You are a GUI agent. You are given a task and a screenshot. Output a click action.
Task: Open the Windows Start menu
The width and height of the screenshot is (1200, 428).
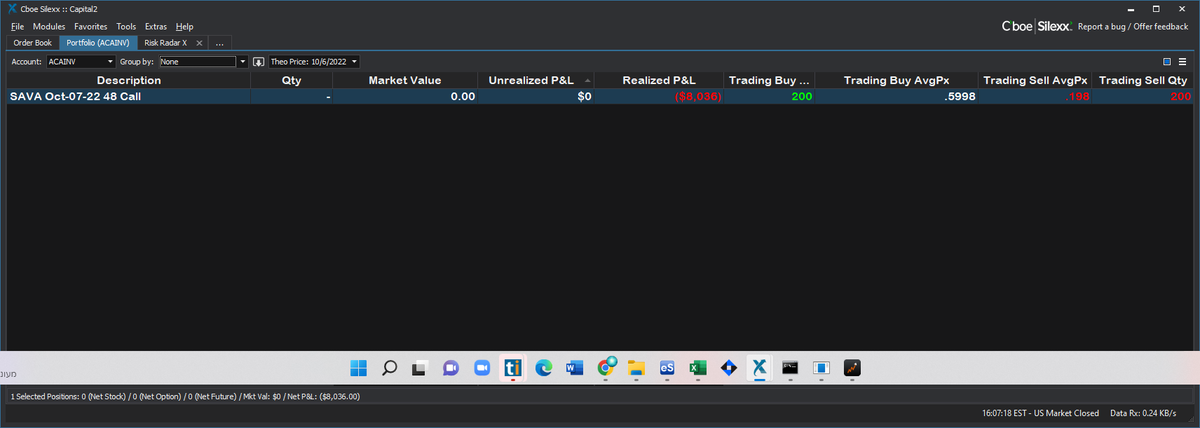click(x=359, y=368)
